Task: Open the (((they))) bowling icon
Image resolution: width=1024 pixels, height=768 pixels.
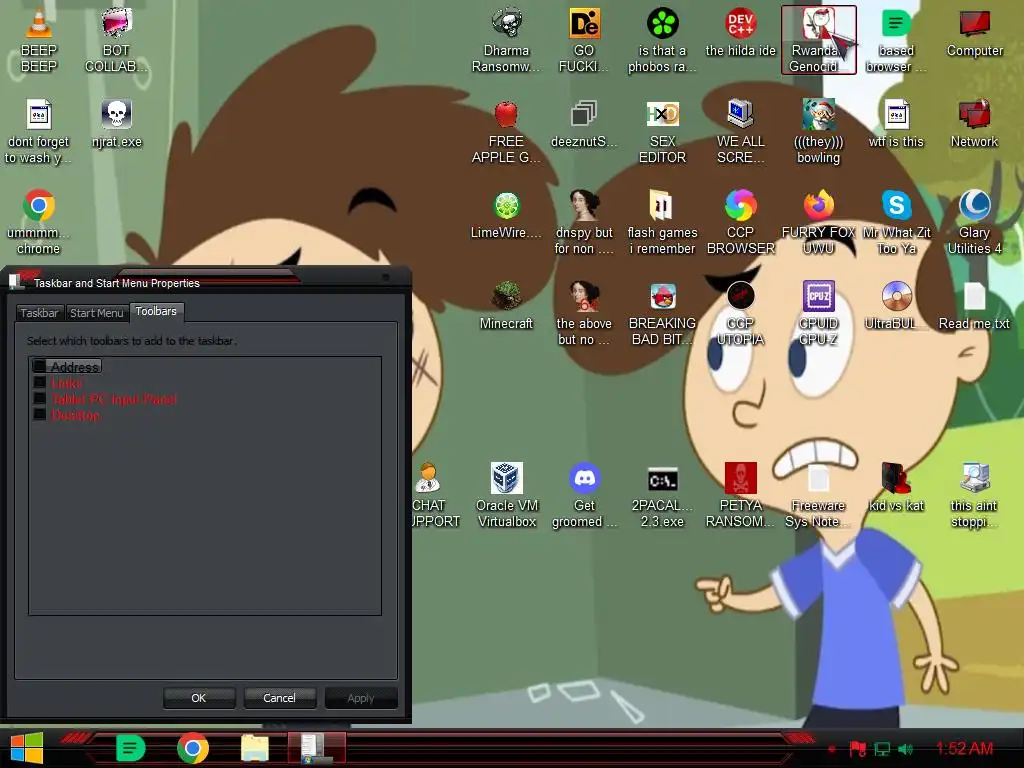Action: click(x=818, y=131)
